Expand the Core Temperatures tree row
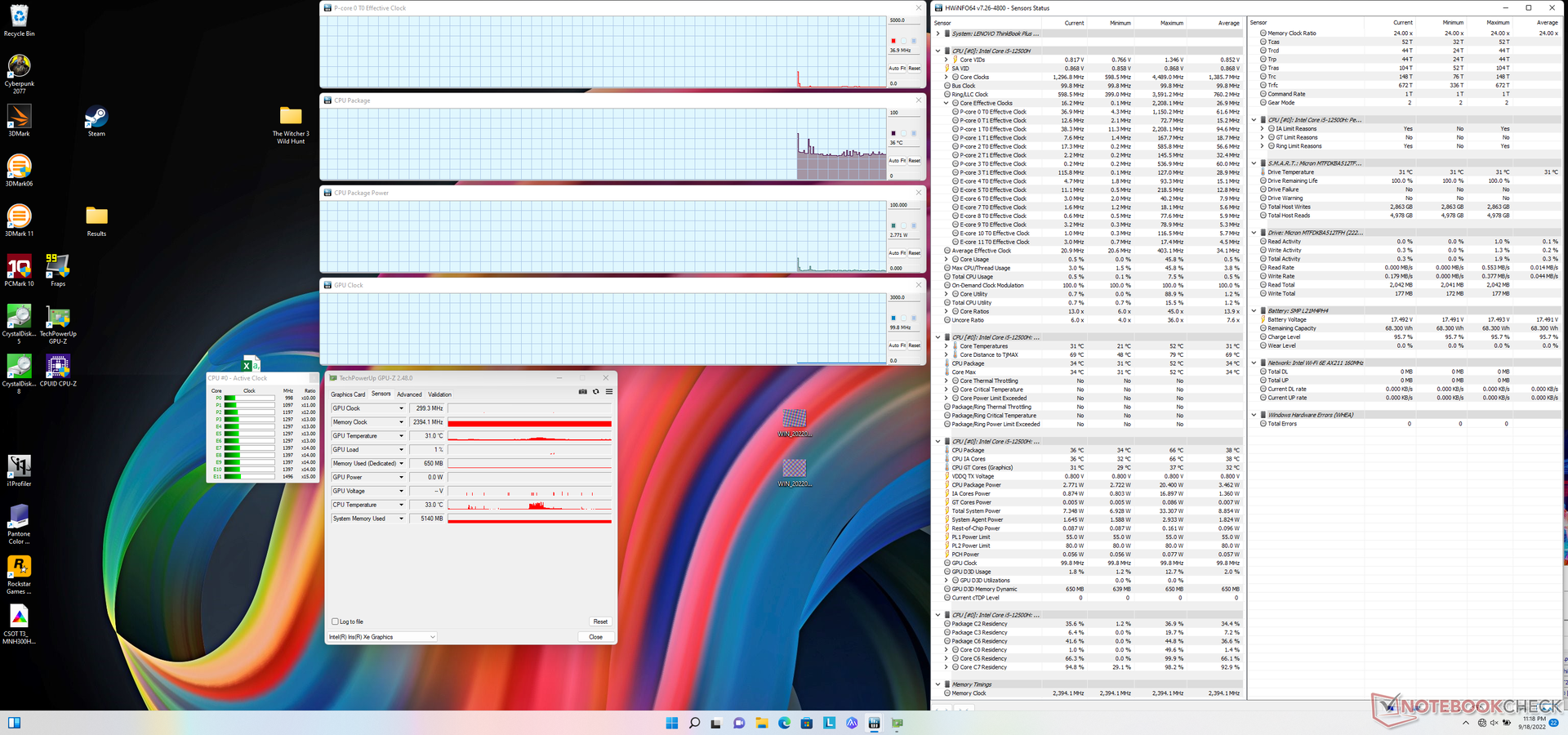 coord(947,346)
